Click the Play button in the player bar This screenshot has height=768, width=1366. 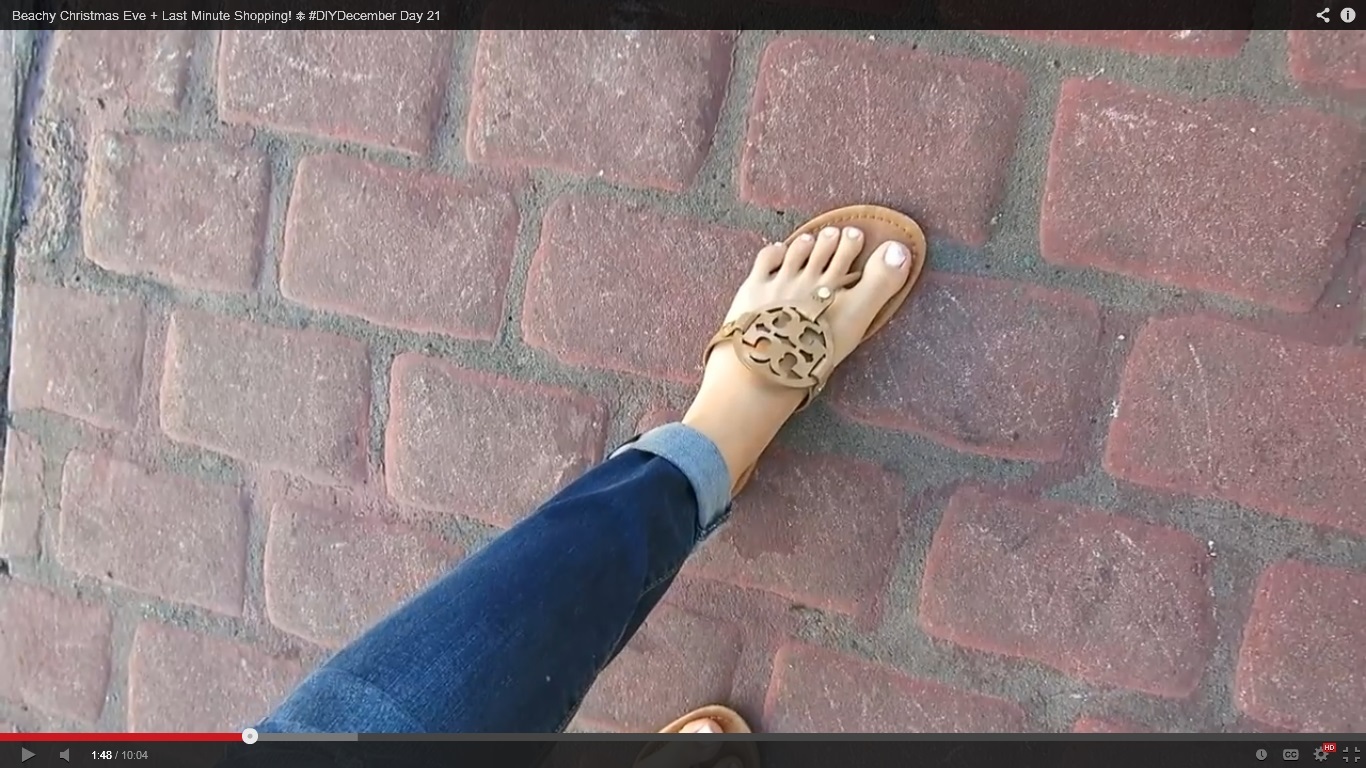[28, 755]
